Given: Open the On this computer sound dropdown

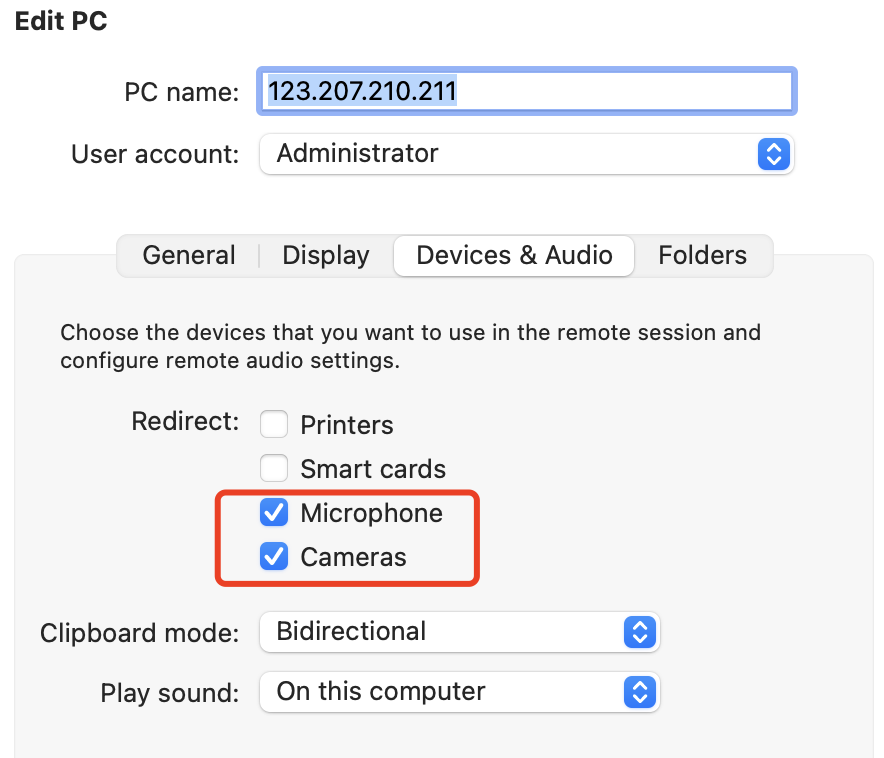Looking at the screenshot, I should 459,692.
